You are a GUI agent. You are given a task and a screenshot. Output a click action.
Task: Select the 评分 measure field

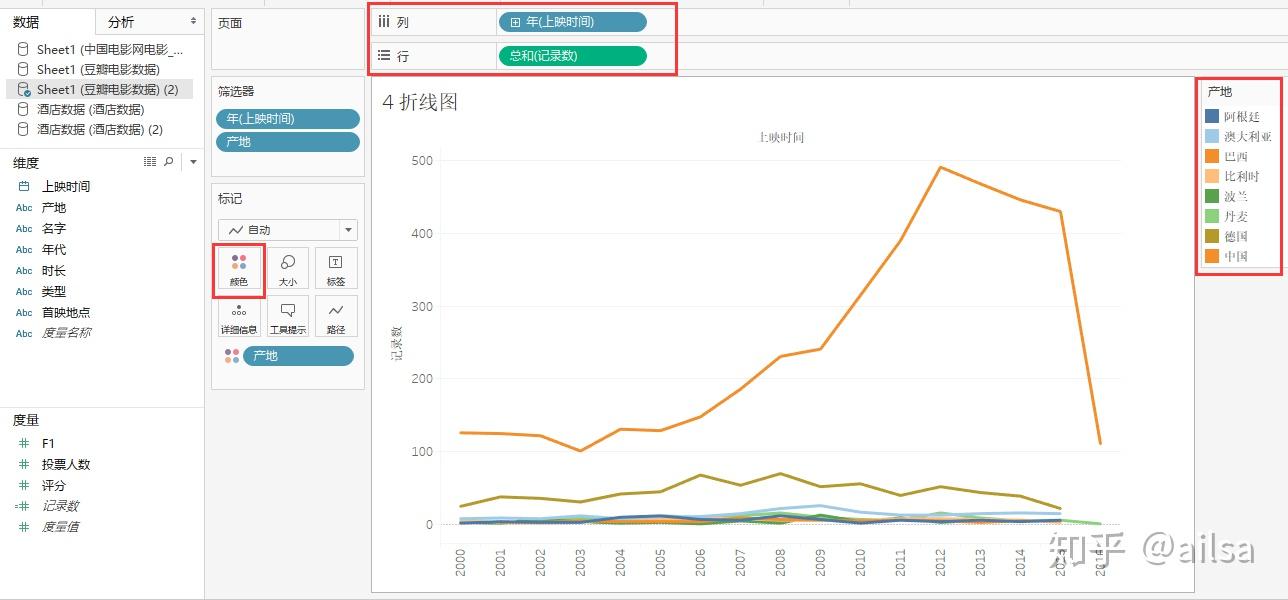(x=54, y=485)
